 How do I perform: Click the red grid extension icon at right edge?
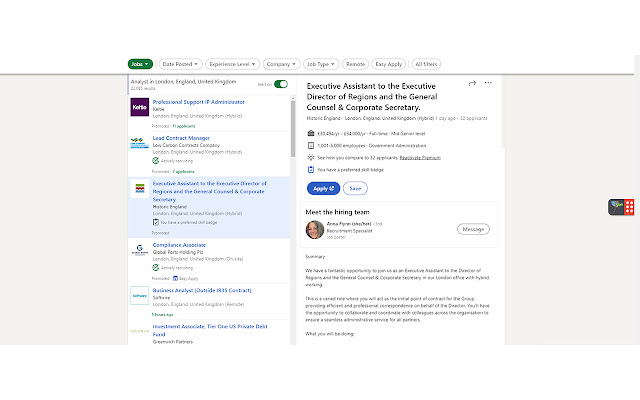pyautogui.click(x=629, y=207)
